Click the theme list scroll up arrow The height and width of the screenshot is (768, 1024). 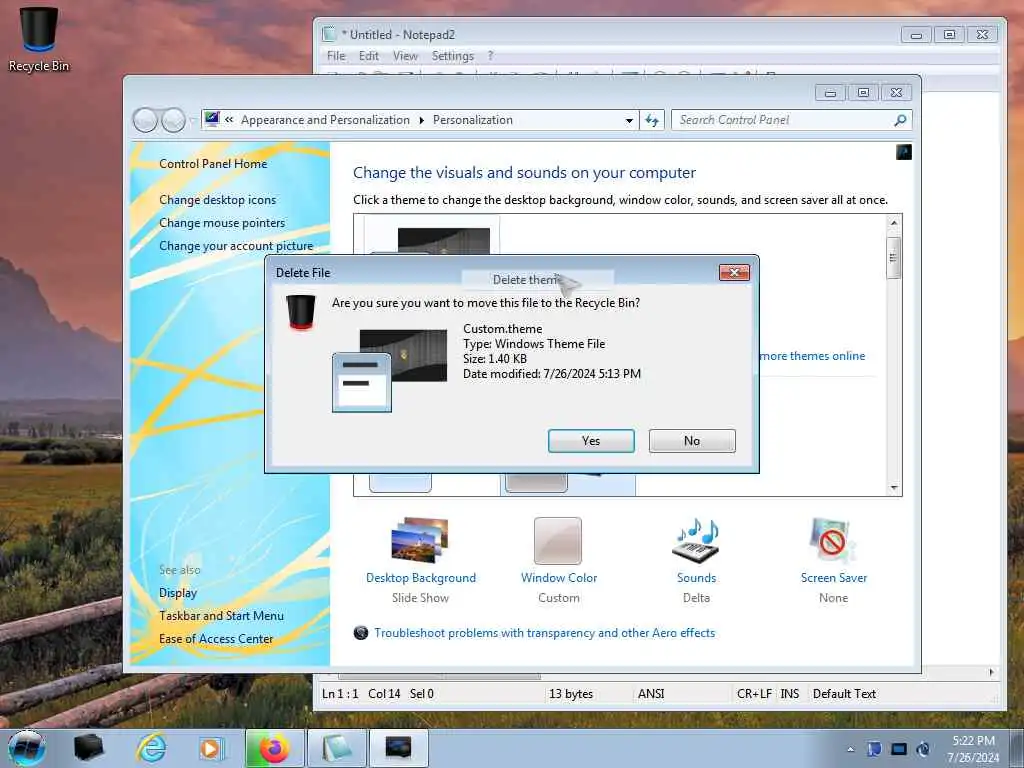894,223
